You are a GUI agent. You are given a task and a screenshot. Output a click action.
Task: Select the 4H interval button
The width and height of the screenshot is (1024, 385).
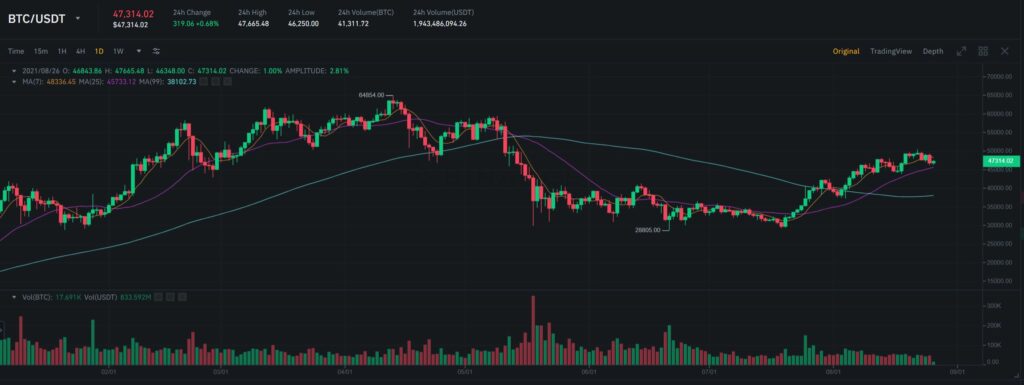pos(80,51)
